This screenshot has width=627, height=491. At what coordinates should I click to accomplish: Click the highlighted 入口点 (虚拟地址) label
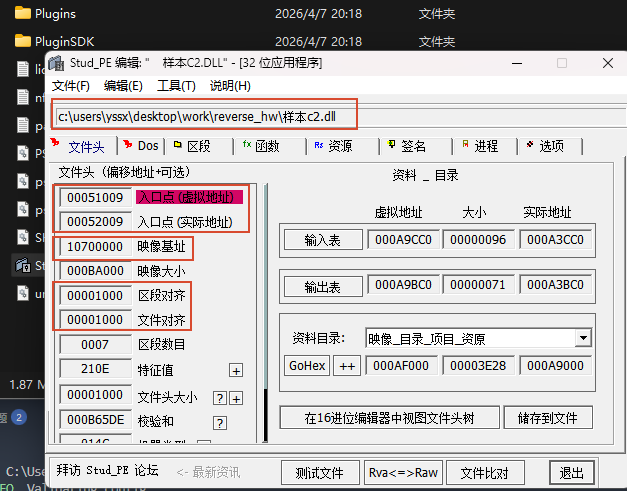pyautogui.click(x=190, y=197)
